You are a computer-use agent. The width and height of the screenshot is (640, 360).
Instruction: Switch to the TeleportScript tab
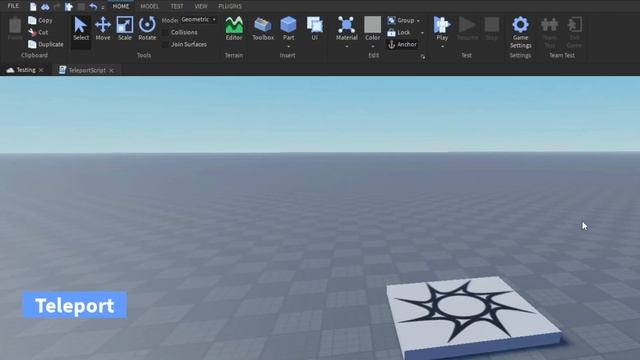(87, 70)
